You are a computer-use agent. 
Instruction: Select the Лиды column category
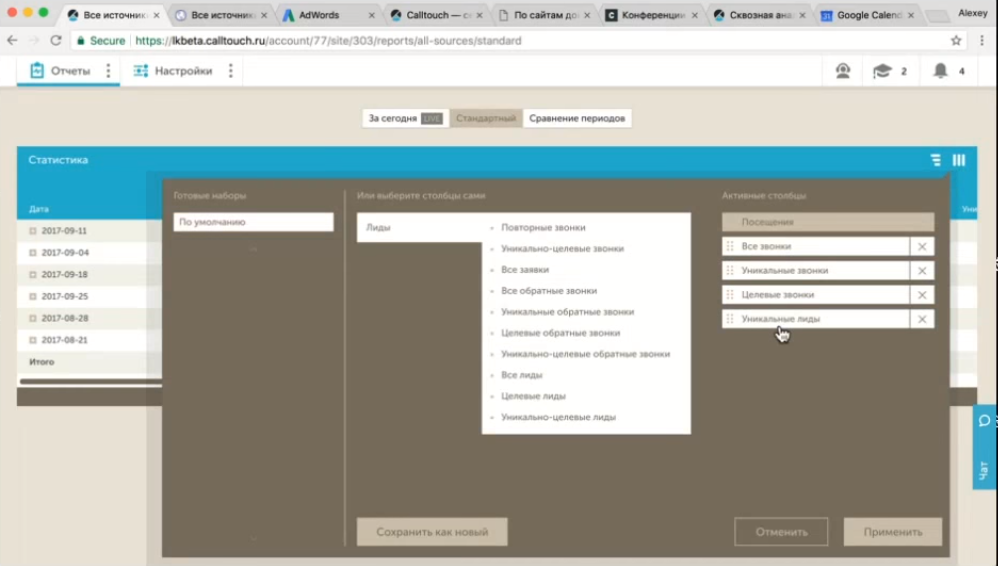click(419, 227)
